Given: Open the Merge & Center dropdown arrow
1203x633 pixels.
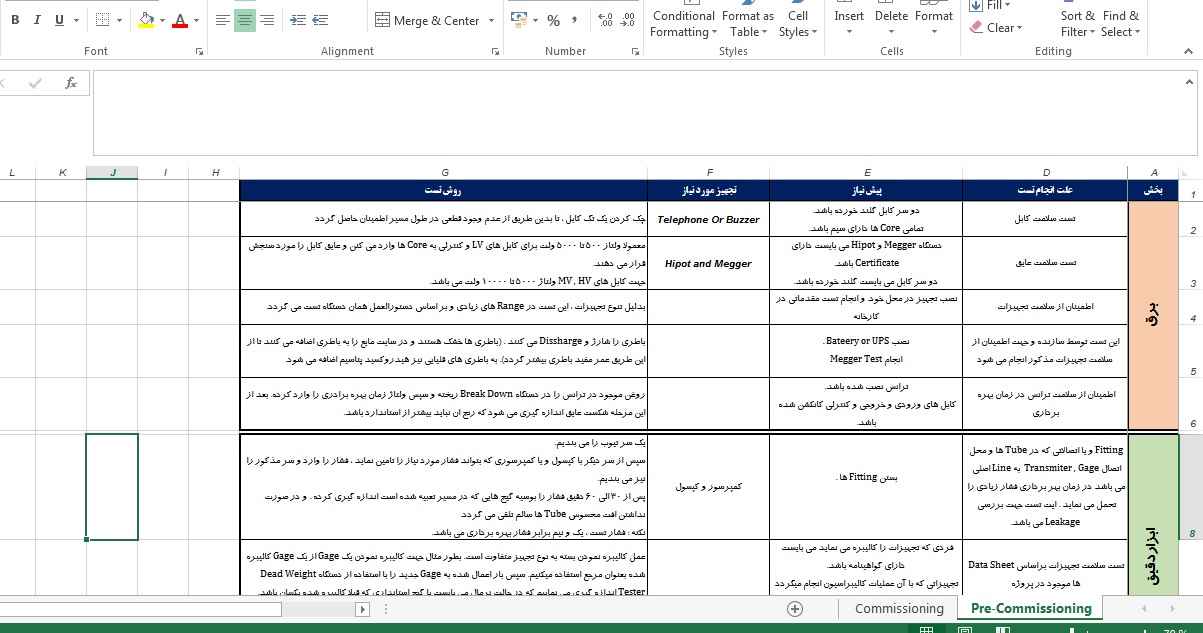Looking at the screenshot, I should tap(491, 20).
